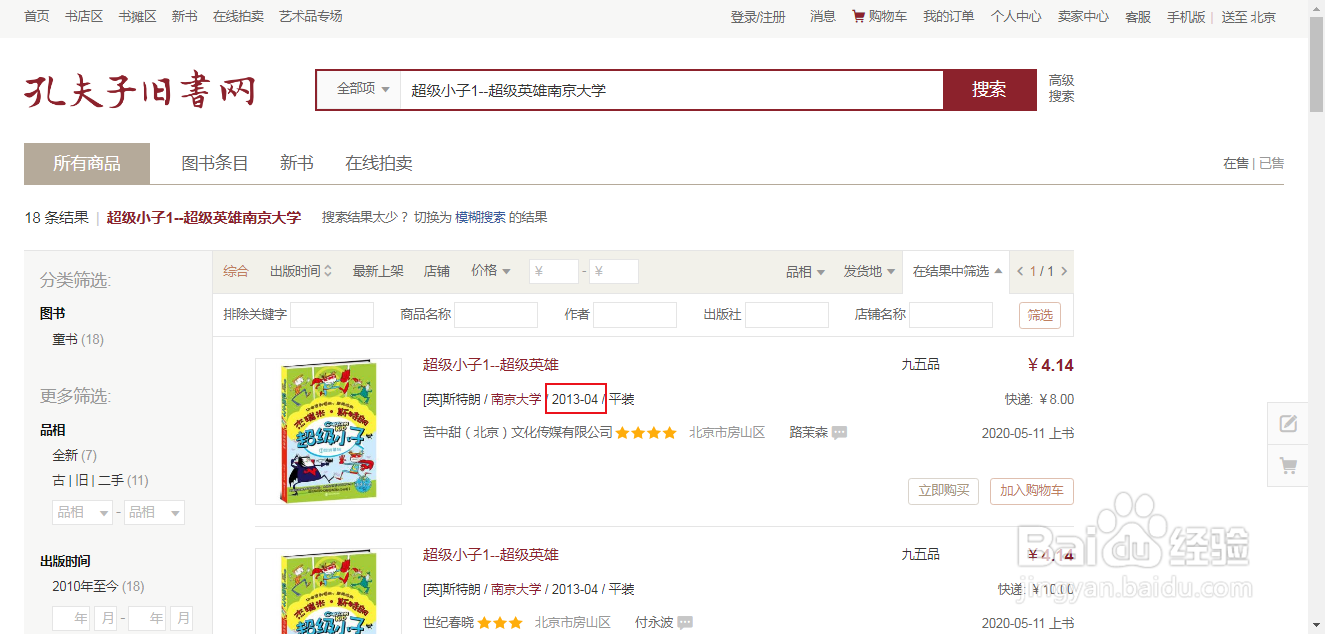The image size is (1325, 634).
Task: Expand the 出版时间 sort dropdown
Action: click(x=301, y=271)
